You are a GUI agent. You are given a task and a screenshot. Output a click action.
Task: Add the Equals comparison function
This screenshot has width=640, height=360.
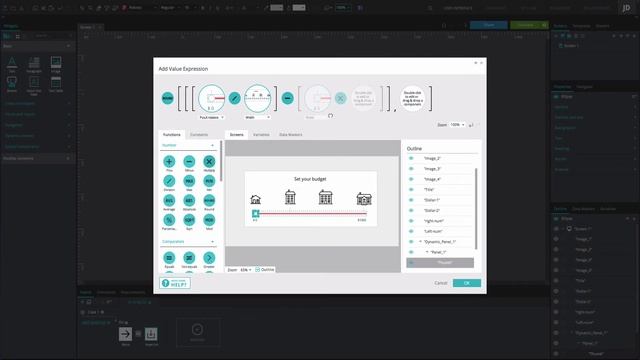[x=169, y=258]
